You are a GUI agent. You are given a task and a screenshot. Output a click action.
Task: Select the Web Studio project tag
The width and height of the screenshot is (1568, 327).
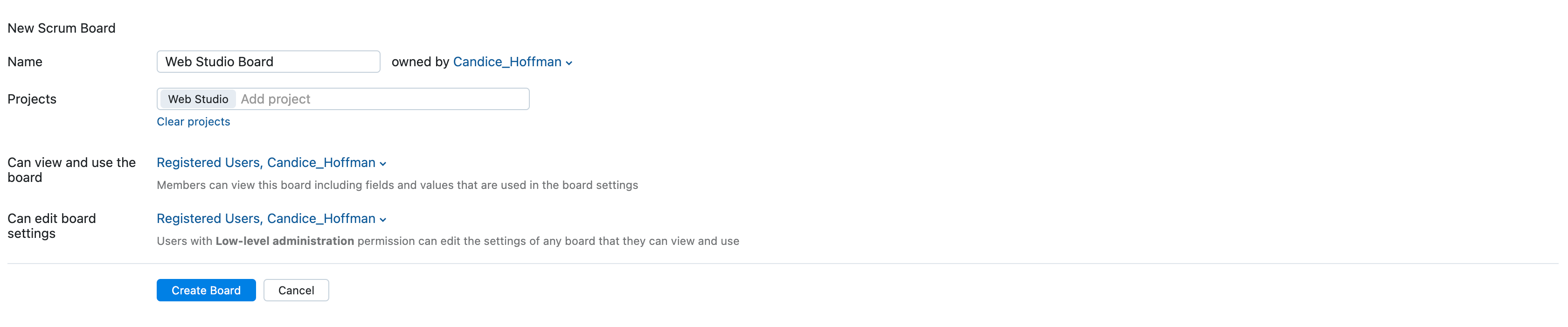(198, 99)
